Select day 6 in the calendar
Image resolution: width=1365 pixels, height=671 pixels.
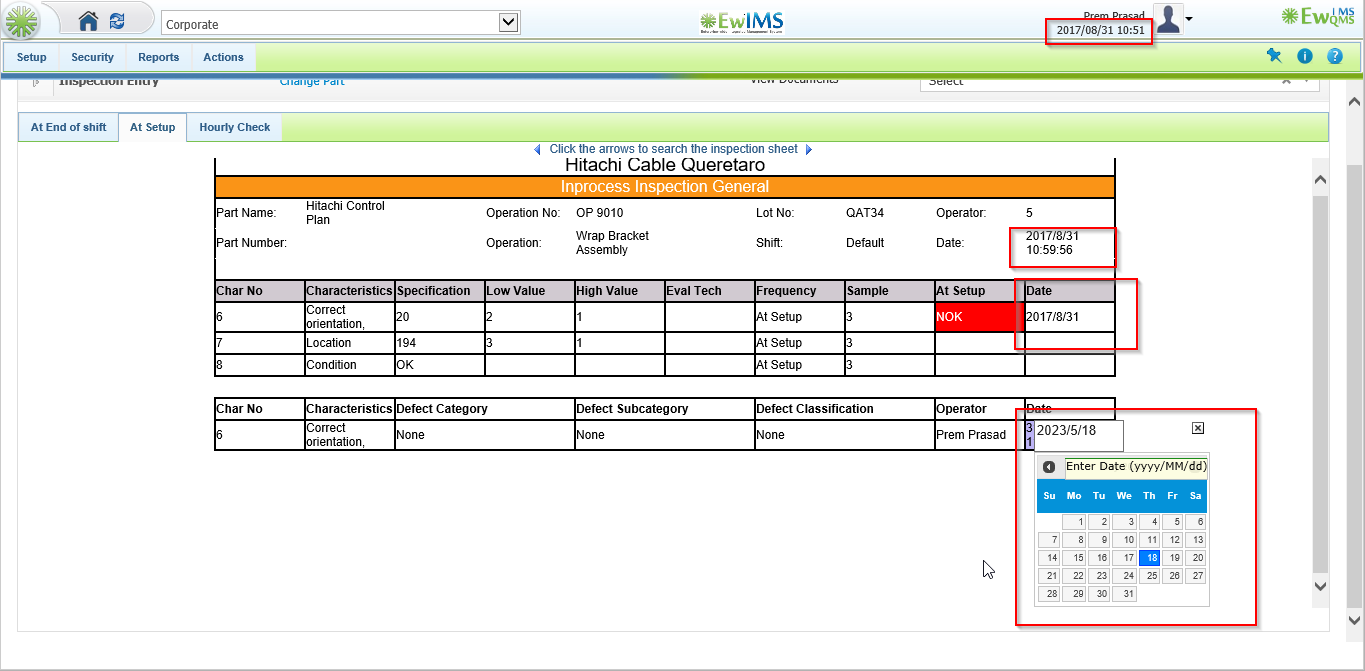(x=1195, y=522)
